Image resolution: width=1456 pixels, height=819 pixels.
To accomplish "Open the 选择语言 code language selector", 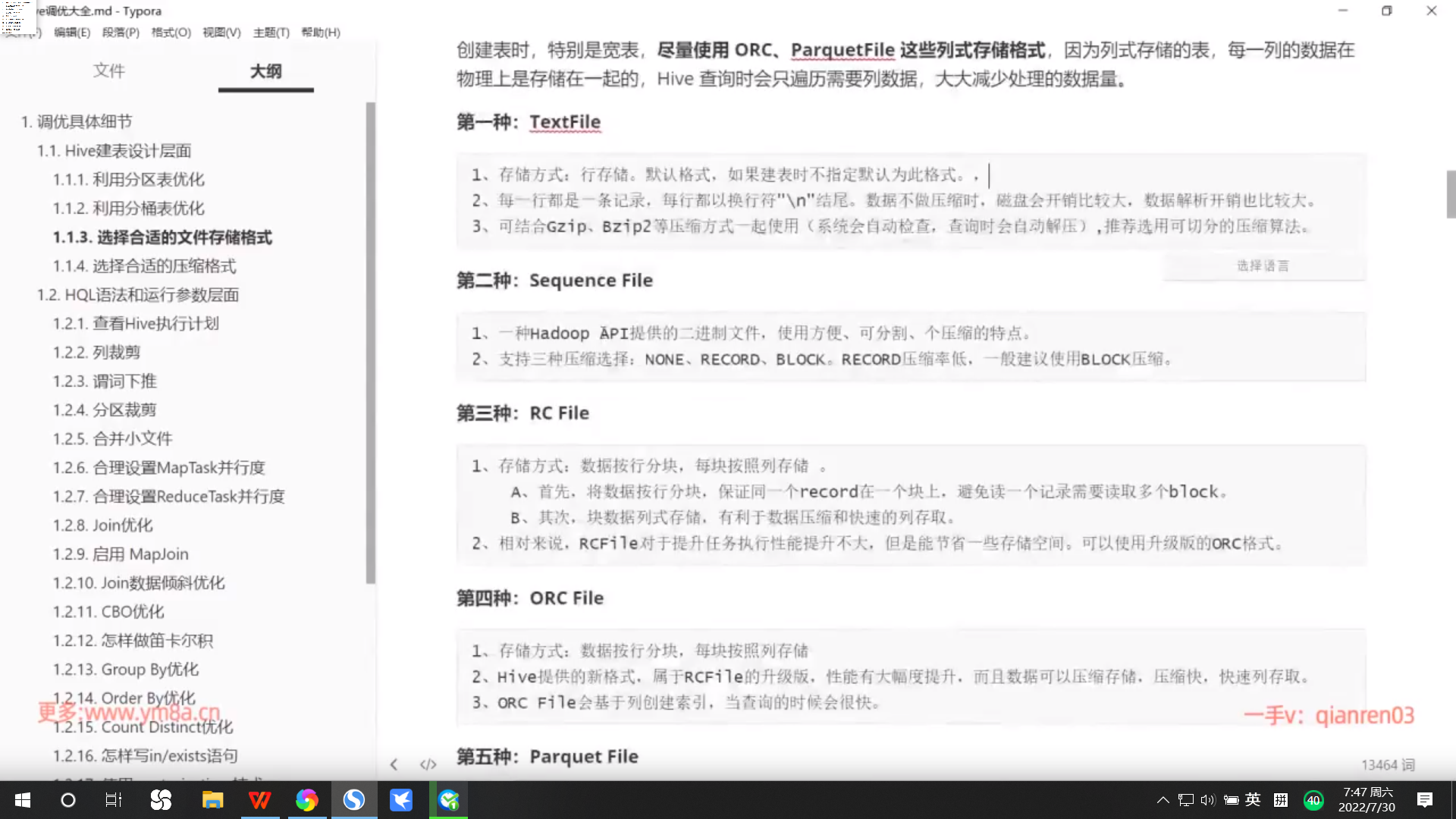I will pos(1263,265).
